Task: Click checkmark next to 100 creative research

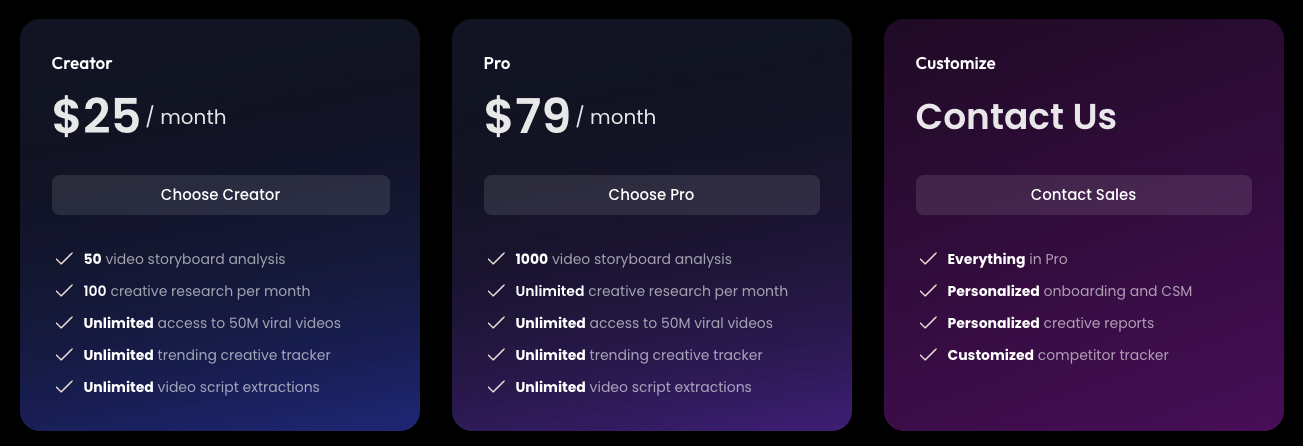Action: [64, 291]
